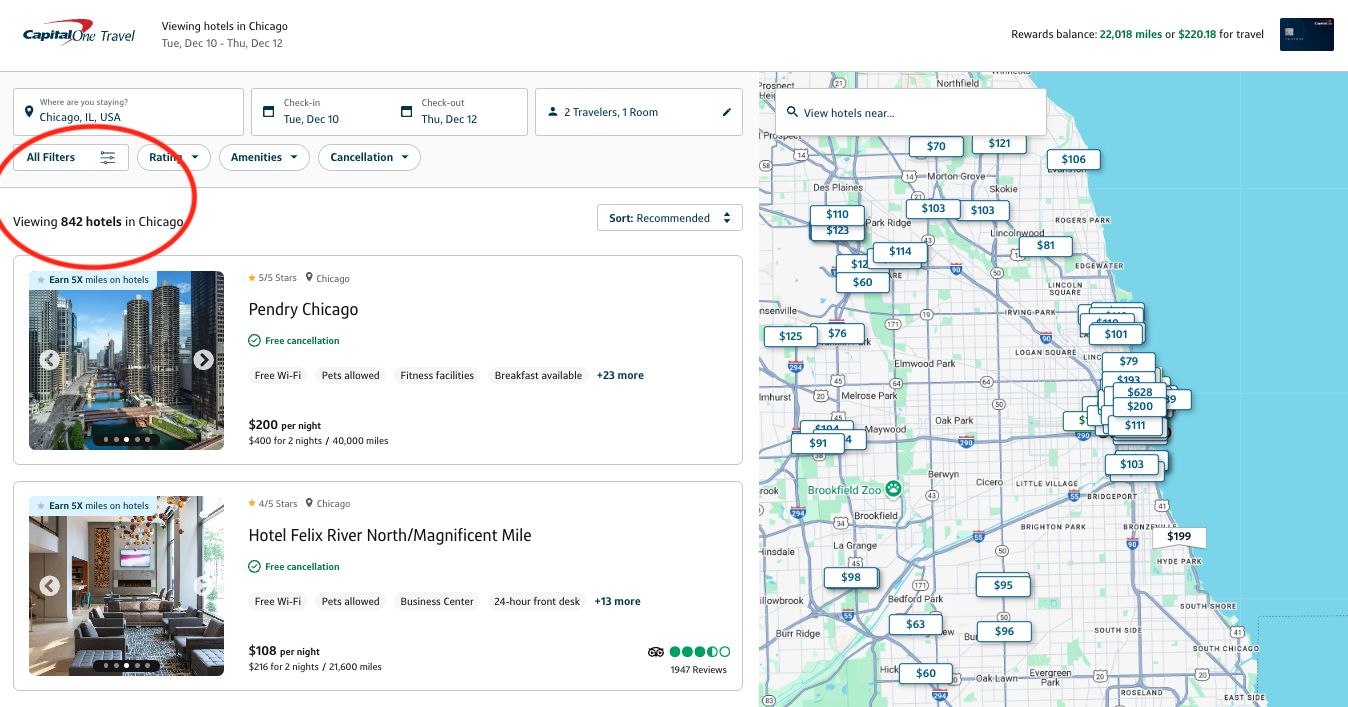The width and height of the screenshot is (1348, 707).
Task: Select the $110 price marker on map
Action: click(x=837, y=214)
